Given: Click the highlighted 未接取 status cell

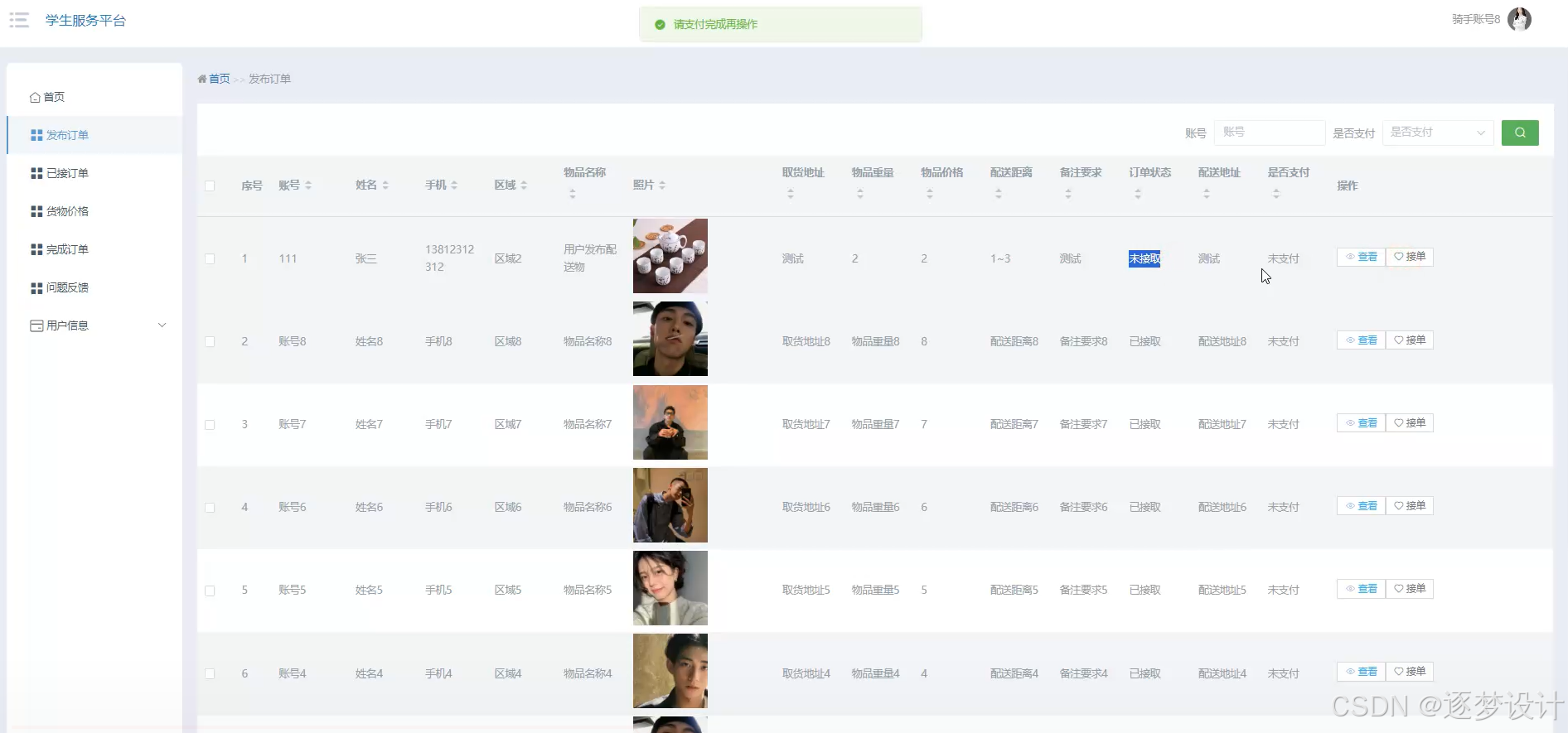Looking at the screenshot, I should coord(1145,258).
